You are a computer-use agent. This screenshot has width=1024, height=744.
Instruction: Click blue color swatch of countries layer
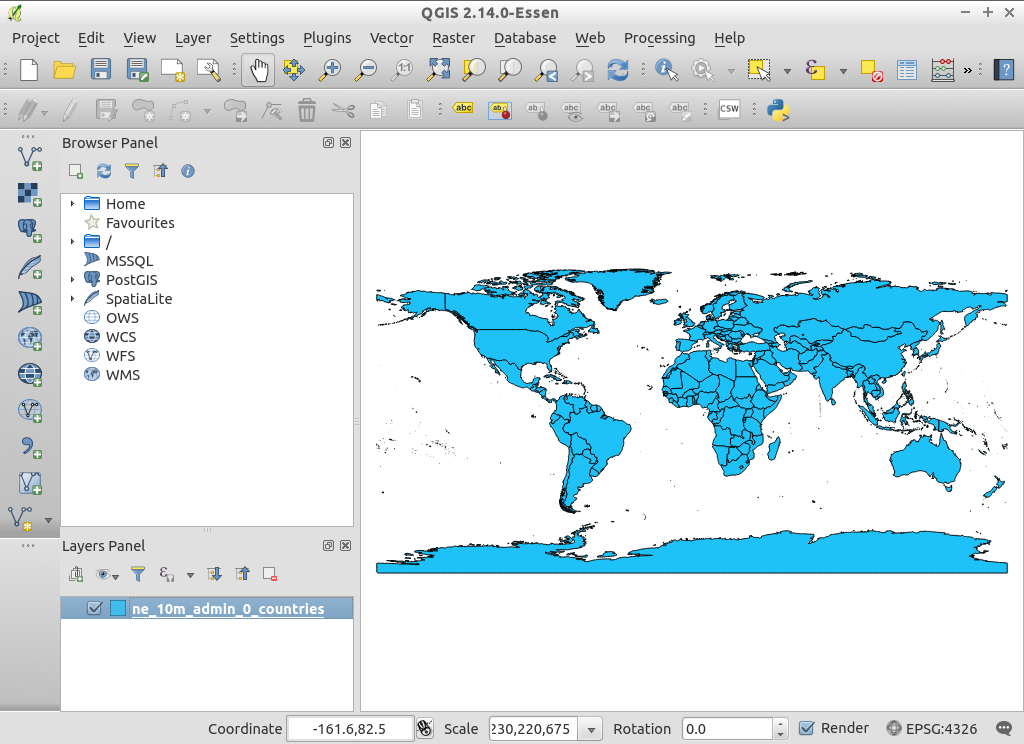(118, 608)
